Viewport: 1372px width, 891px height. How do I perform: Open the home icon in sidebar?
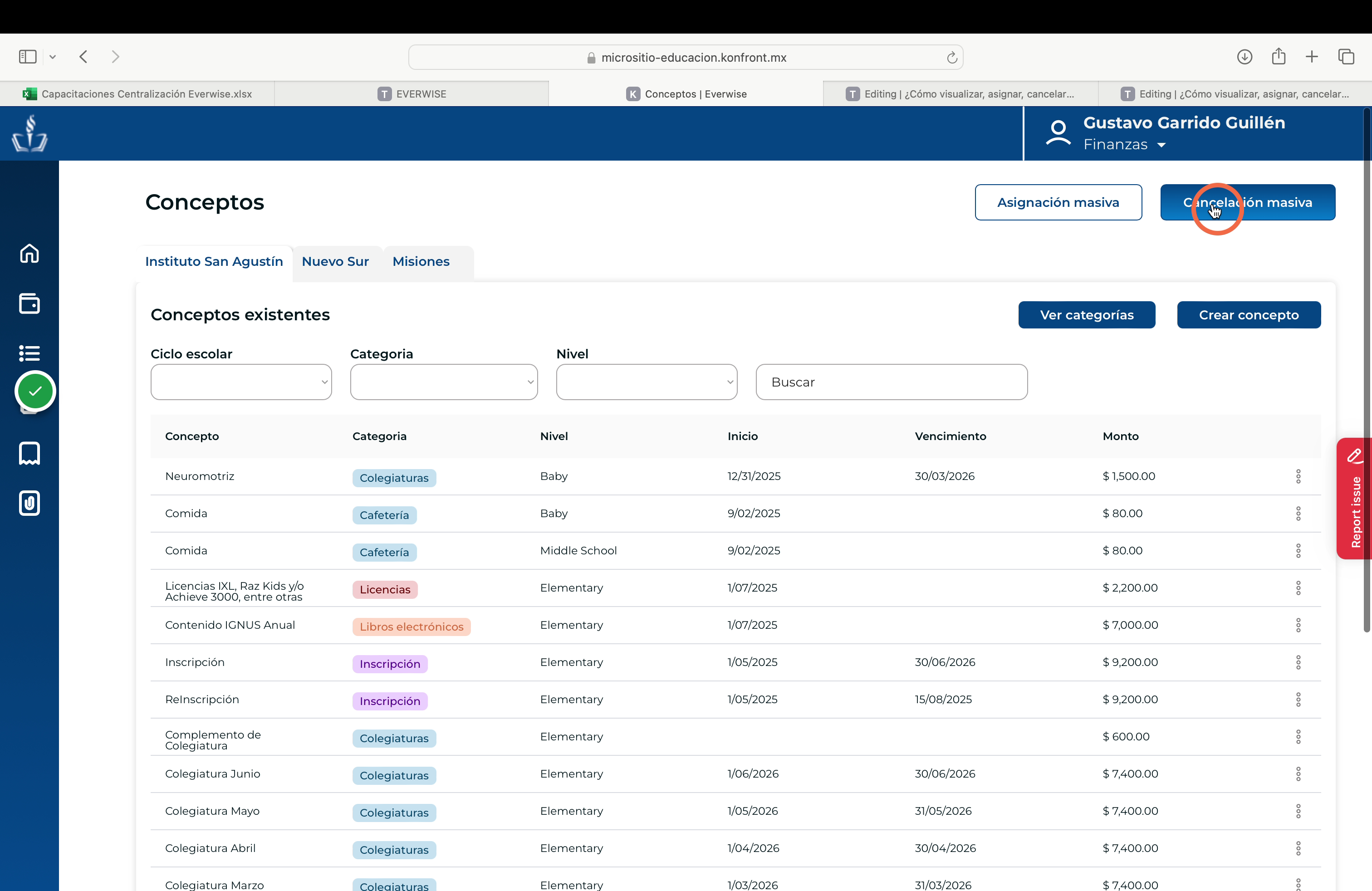pyautogui.click(x=29, y=254)
